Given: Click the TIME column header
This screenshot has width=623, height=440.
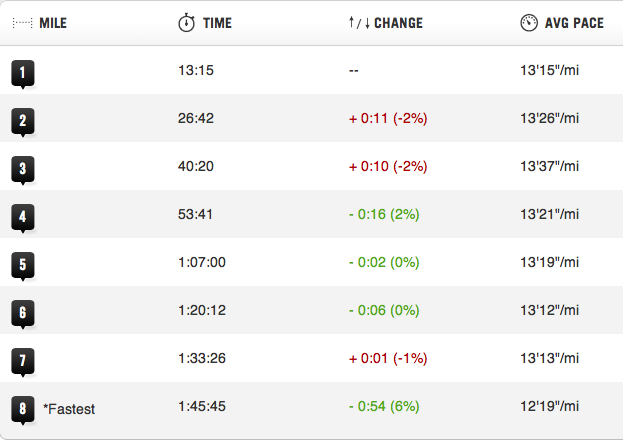Looking at the screenshot, I should 217,23.
